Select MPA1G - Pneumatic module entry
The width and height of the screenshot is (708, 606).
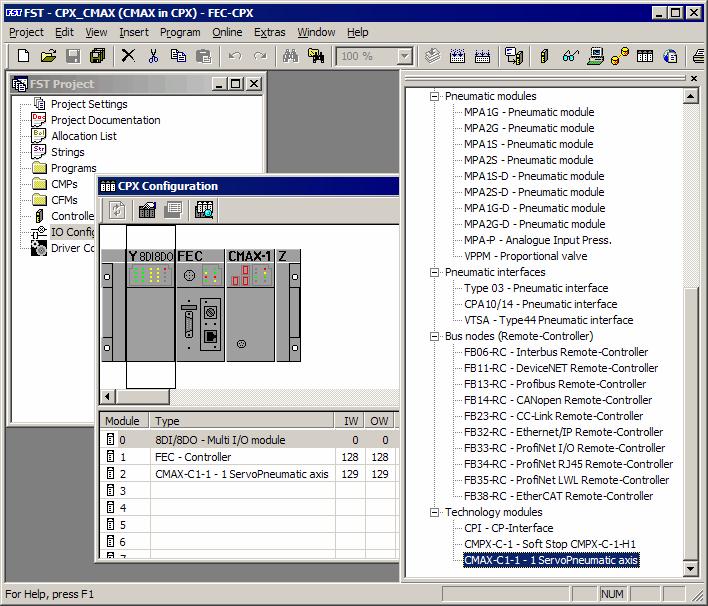coord(529,112)
